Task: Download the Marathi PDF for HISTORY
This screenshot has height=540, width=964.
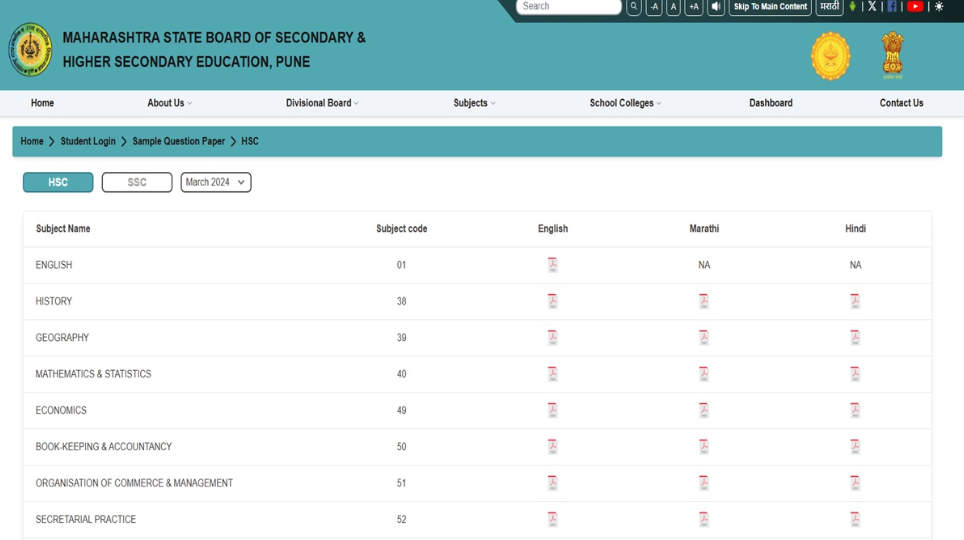Action: coord(703,301)
